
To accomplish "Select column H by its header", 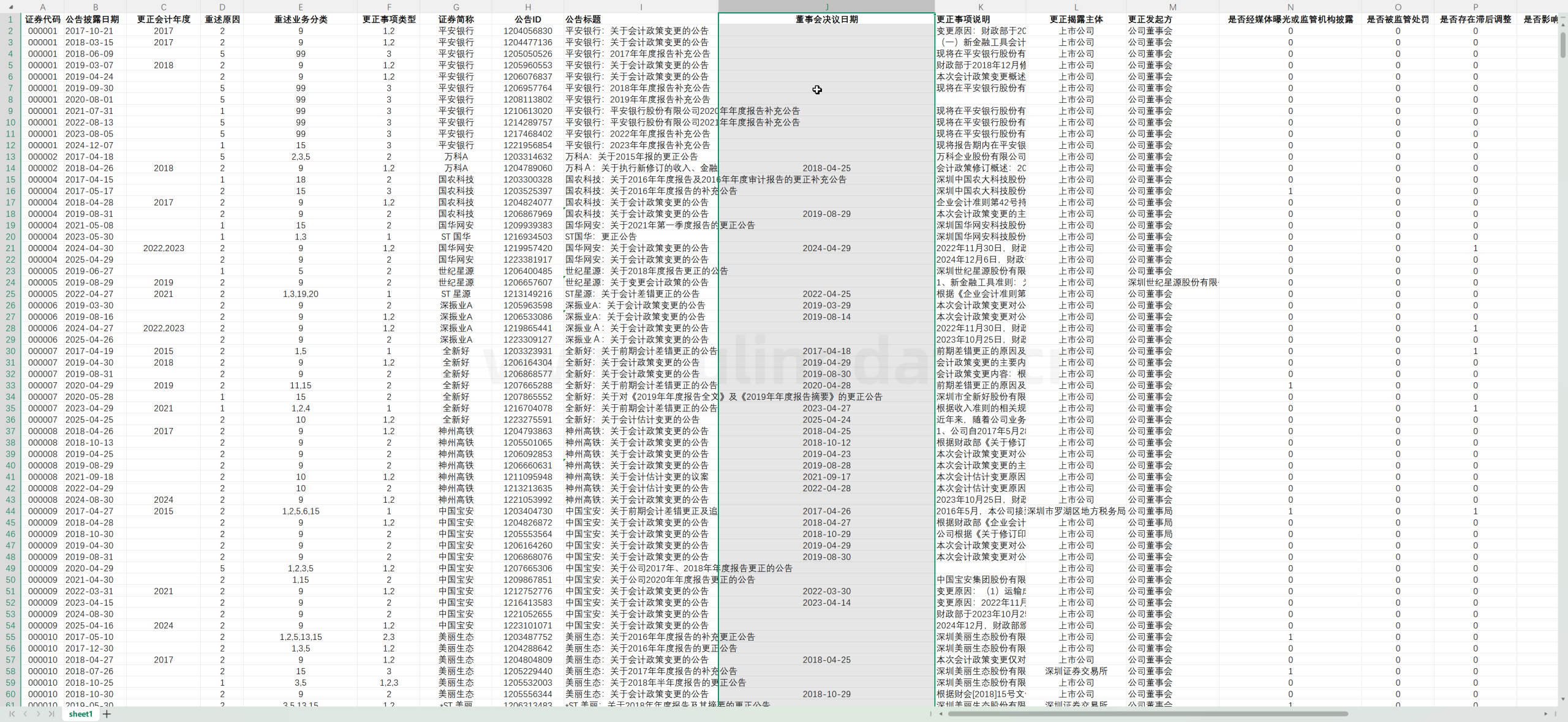I will (528, 7).
